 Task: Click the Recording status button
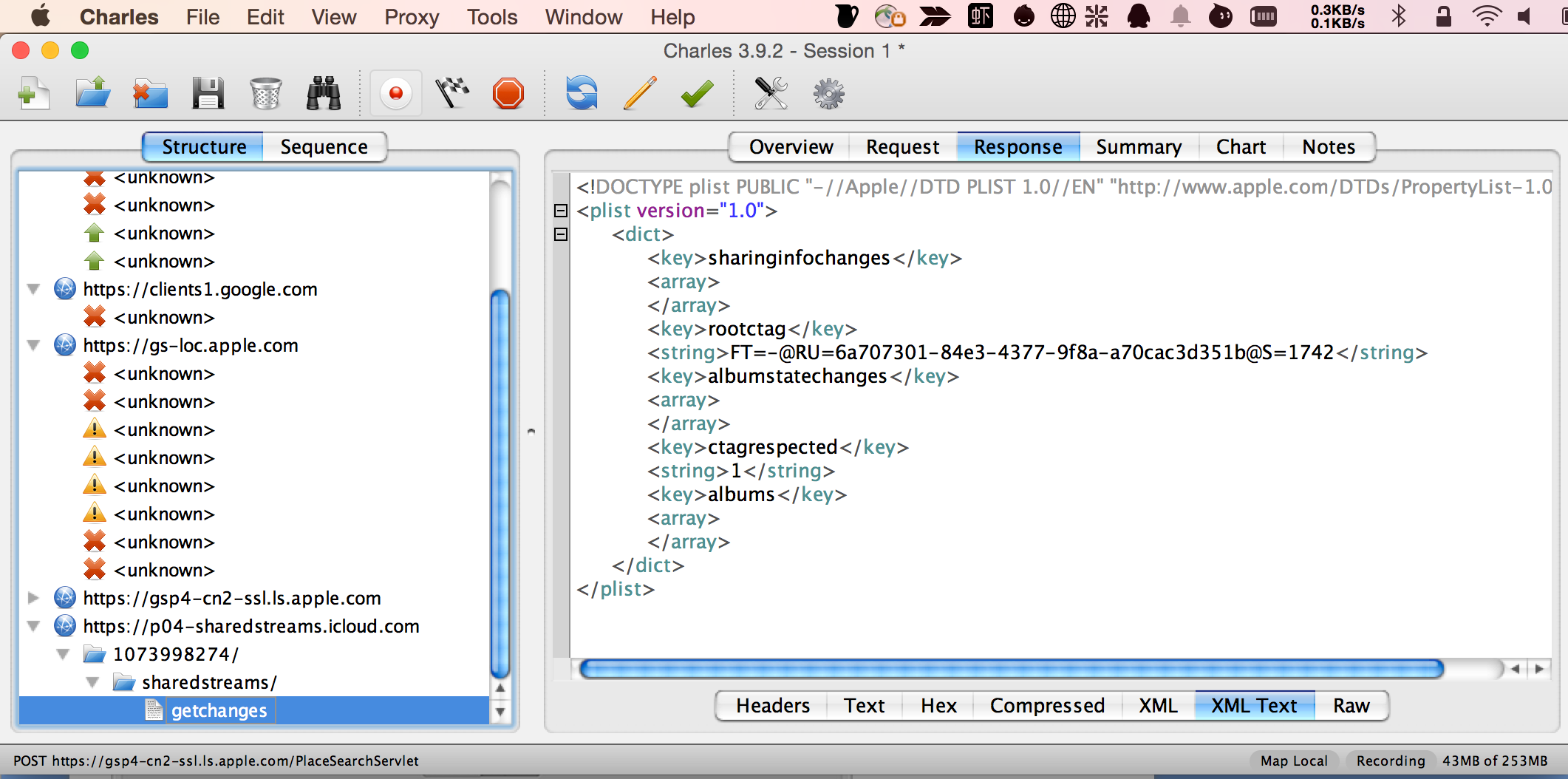point(1391,761)
